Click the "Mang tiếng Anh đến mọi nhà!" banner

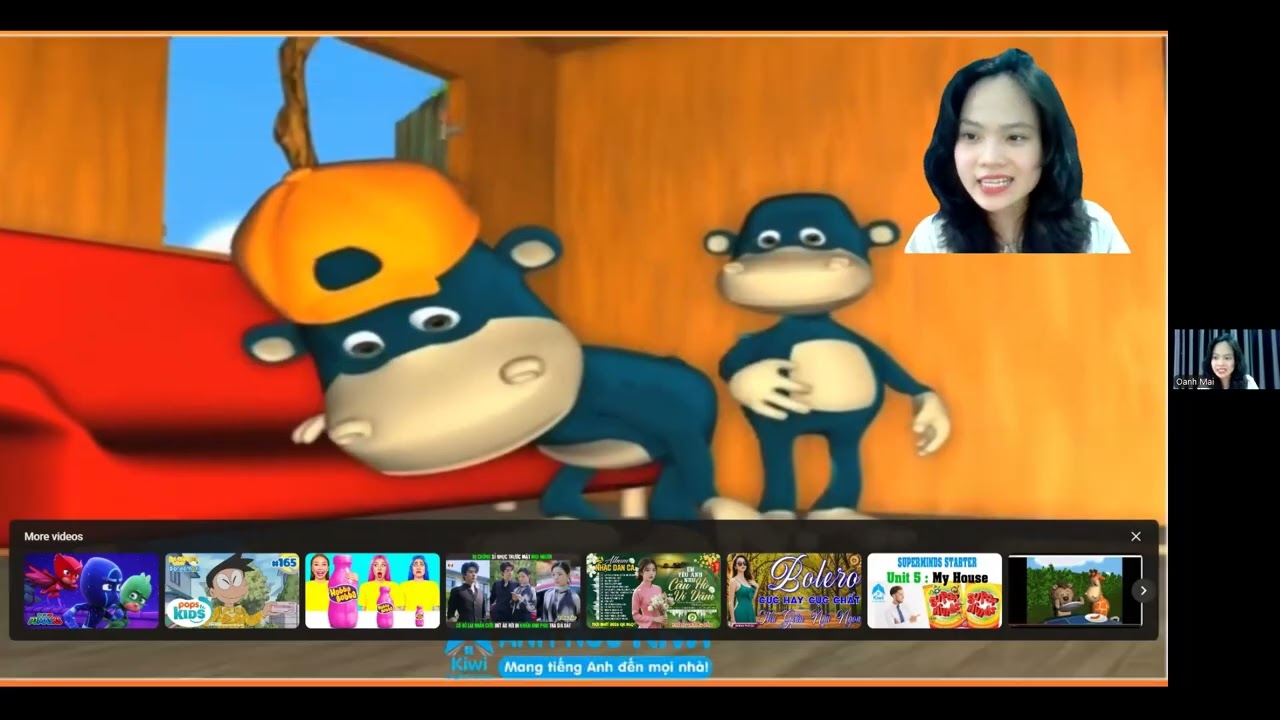[606, 666]
